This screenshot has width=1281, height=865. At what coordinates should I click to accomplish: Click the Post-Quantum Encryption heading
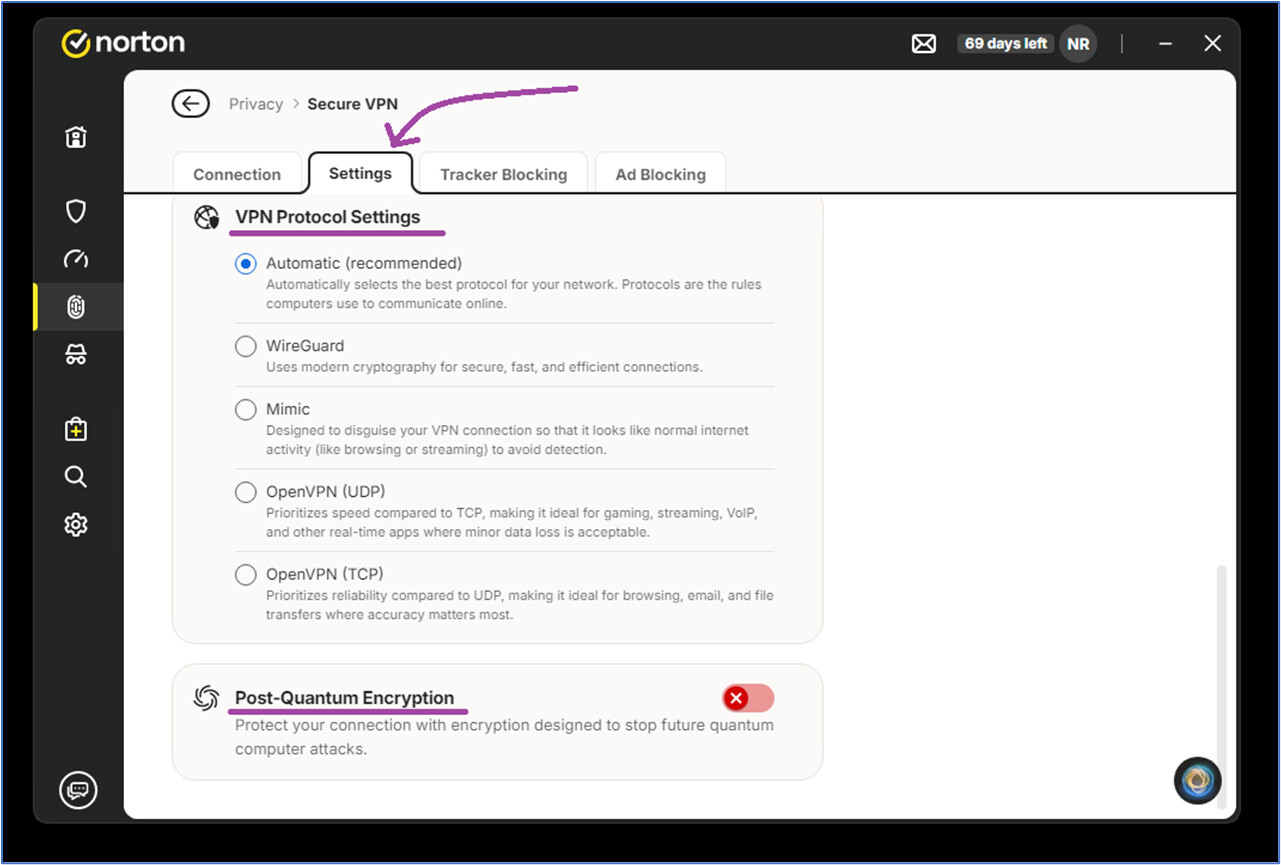(x=344, y=698)
